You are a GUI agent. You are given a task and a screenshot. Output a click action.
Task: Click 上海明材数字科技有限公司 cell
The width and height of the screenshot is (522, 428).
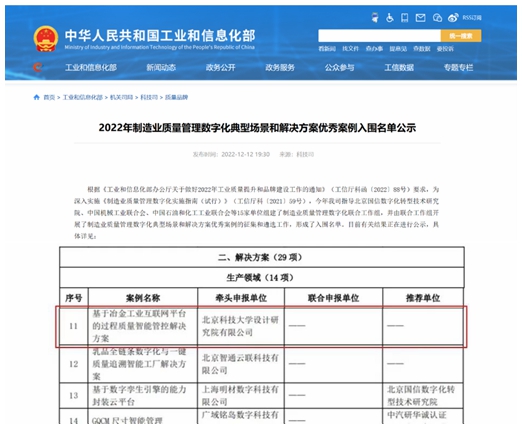[240, 396]
